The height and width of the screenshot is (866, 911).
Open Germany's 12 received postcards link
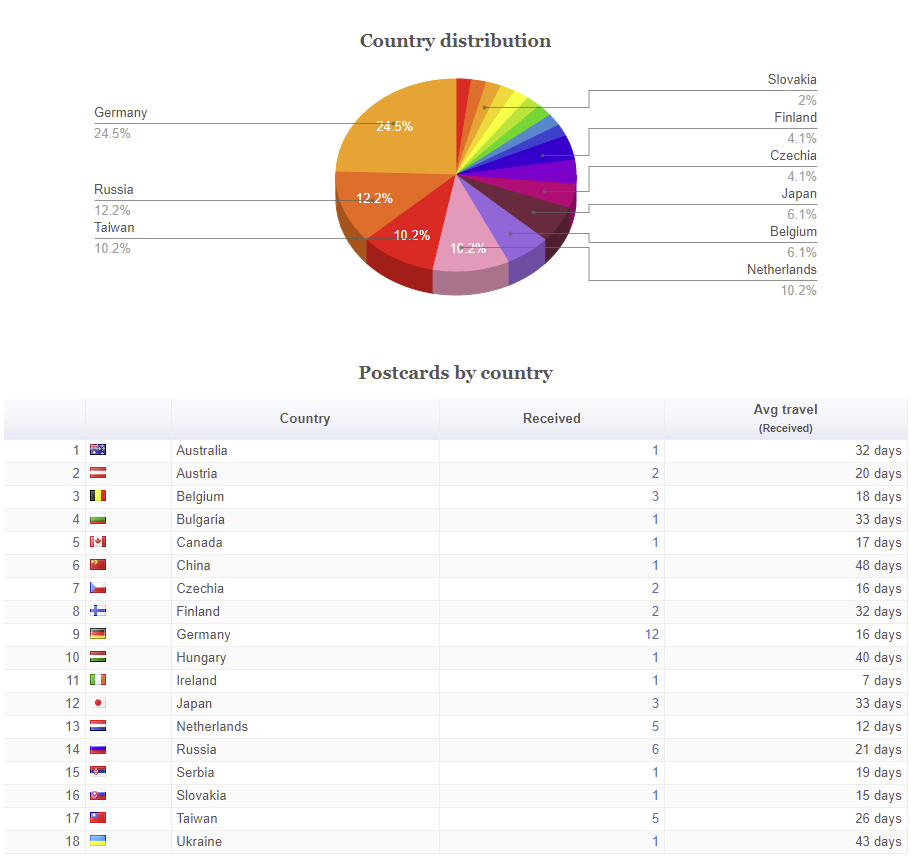tap(652, 634)
